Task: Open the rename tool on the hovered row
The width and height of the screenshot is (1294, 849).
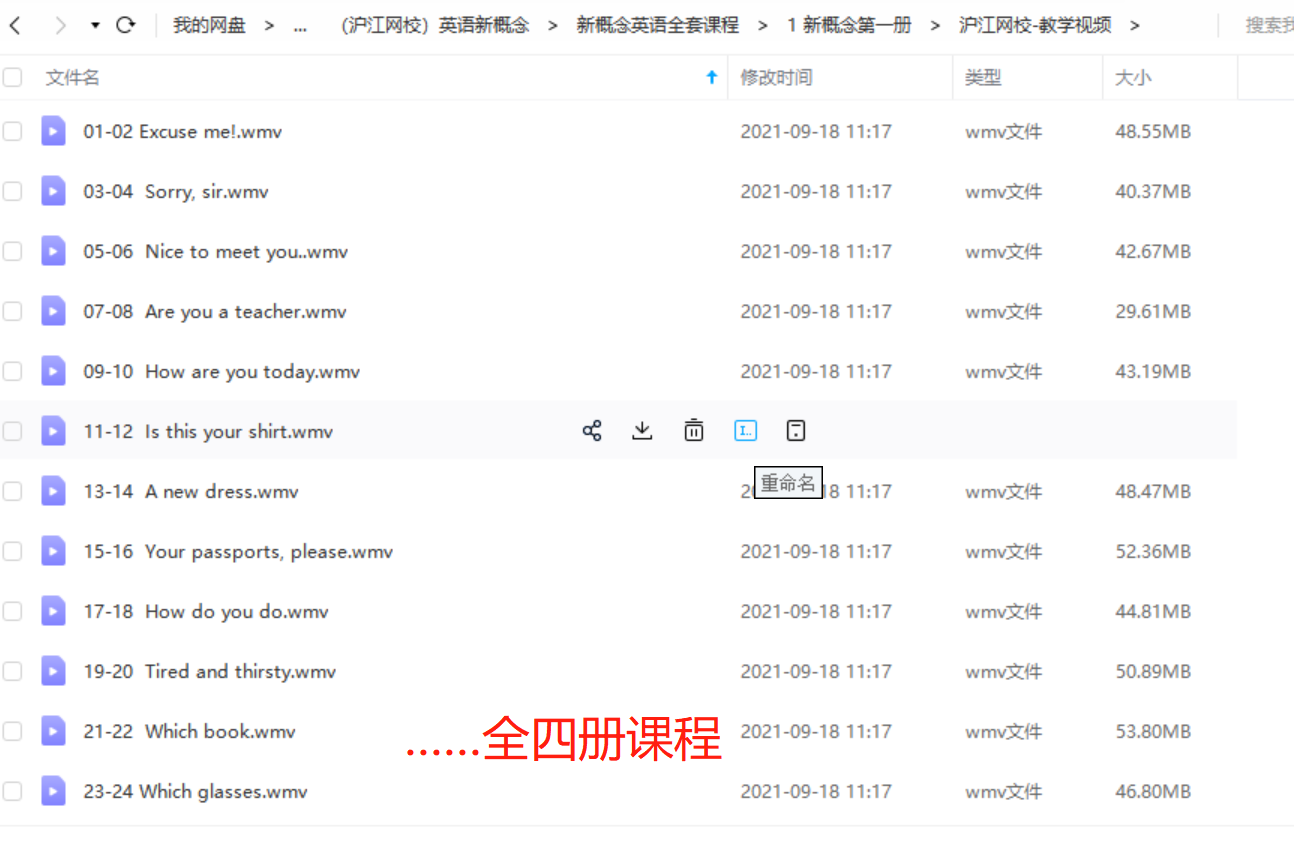Action: (x=745, y=430)
